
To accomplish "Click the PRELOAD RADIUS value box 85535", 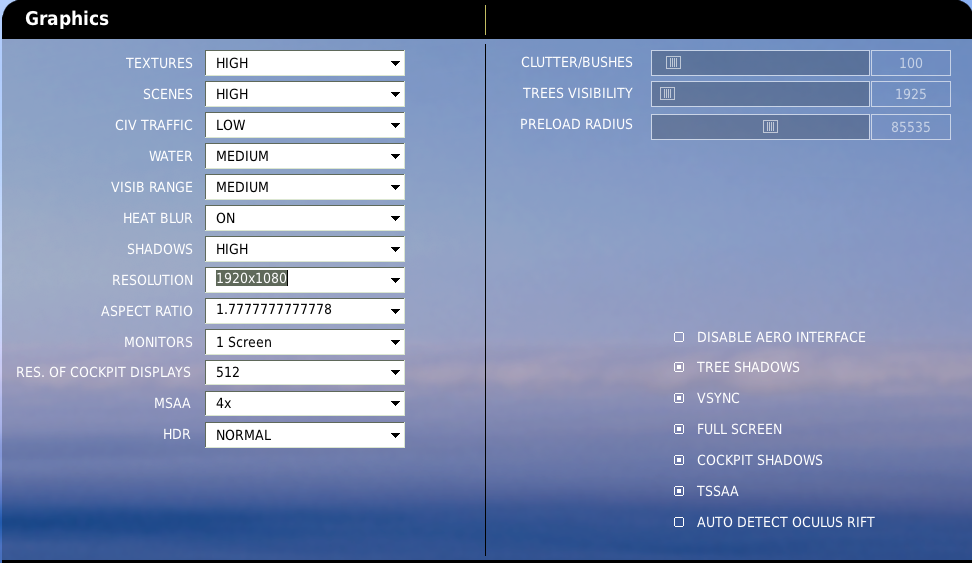I will [911, 127].
